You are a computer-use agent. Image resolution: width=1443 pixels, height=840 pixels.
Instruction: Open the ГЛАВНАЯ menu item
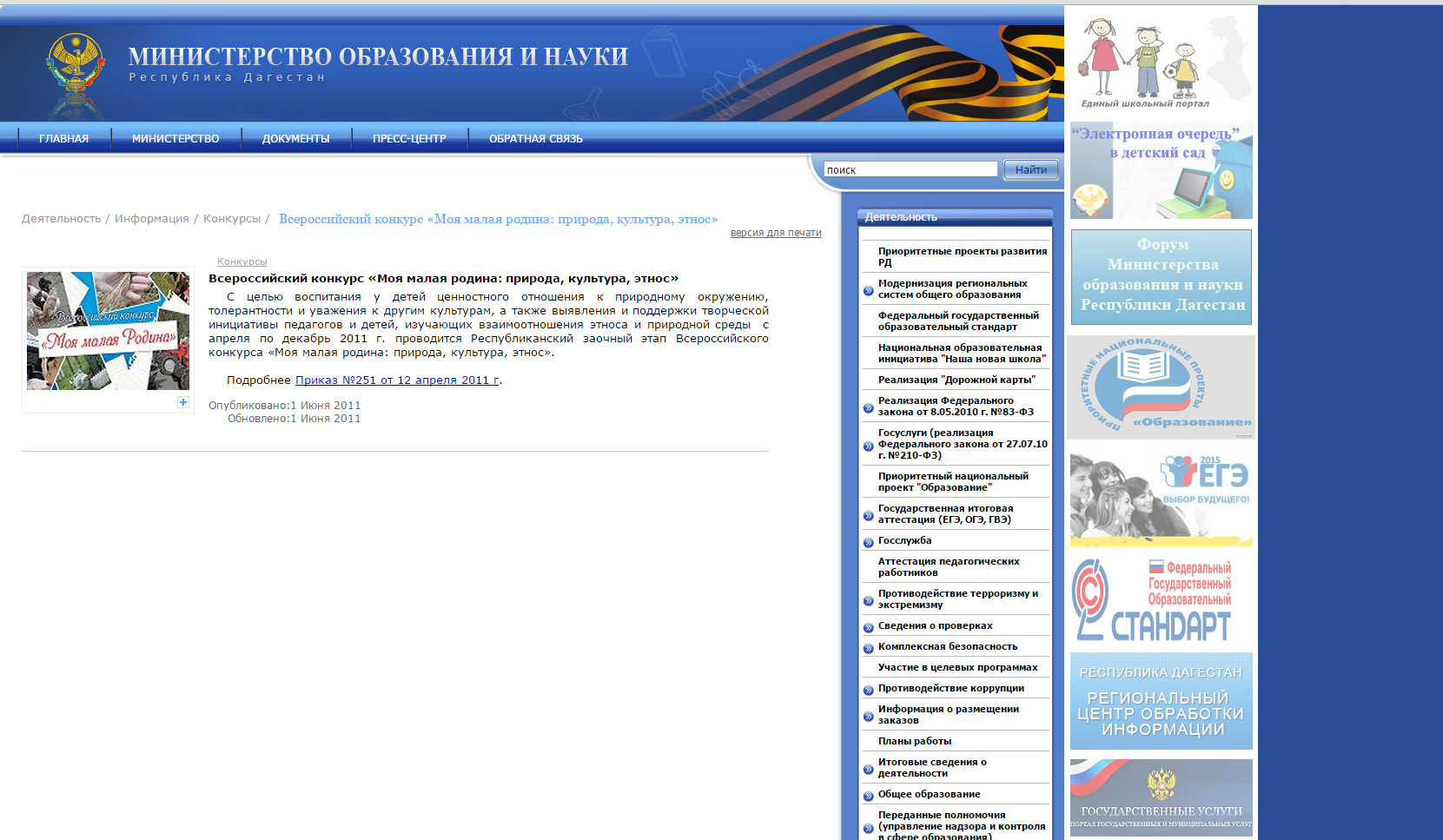click(x=63, y=139)
